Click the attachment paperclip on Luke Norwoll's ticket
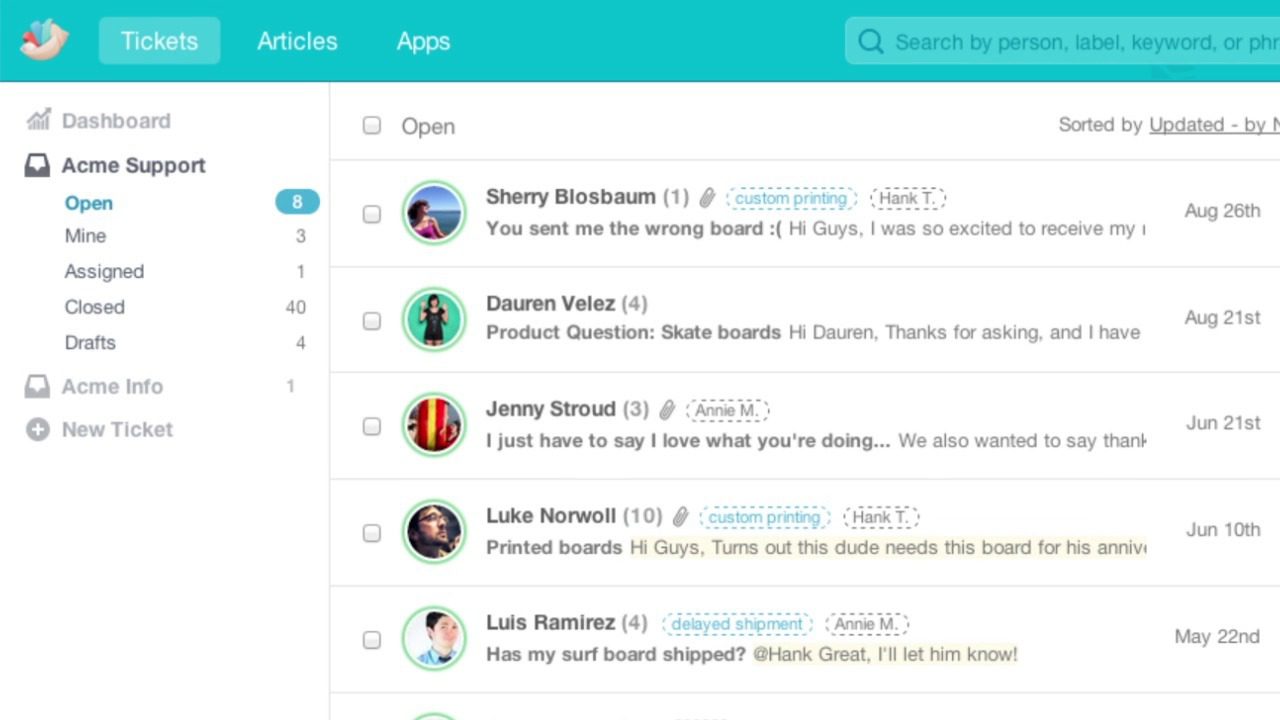The image size is (1280, 720). click(680, 517)
